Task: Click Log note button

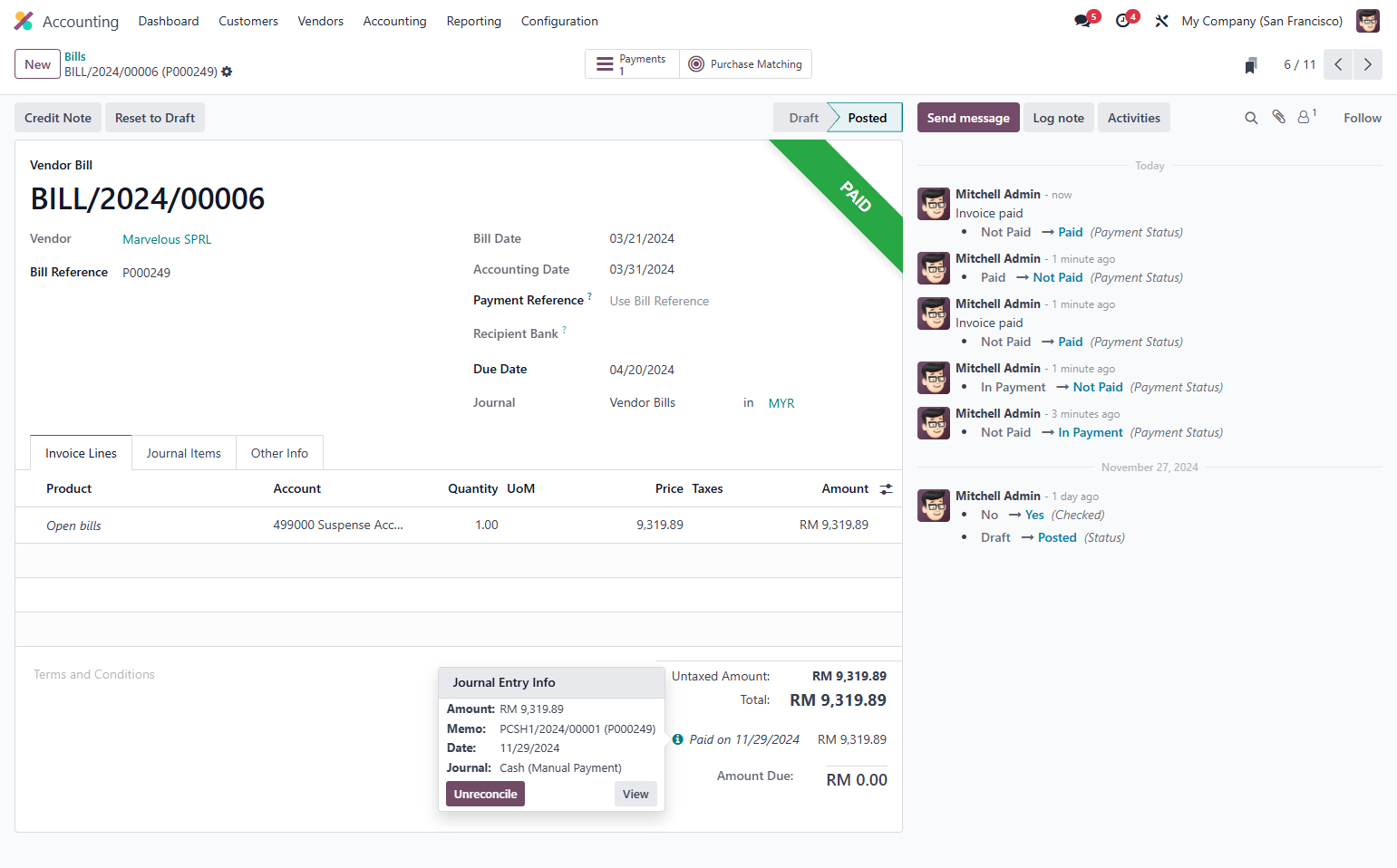Action: (1058, 118)
